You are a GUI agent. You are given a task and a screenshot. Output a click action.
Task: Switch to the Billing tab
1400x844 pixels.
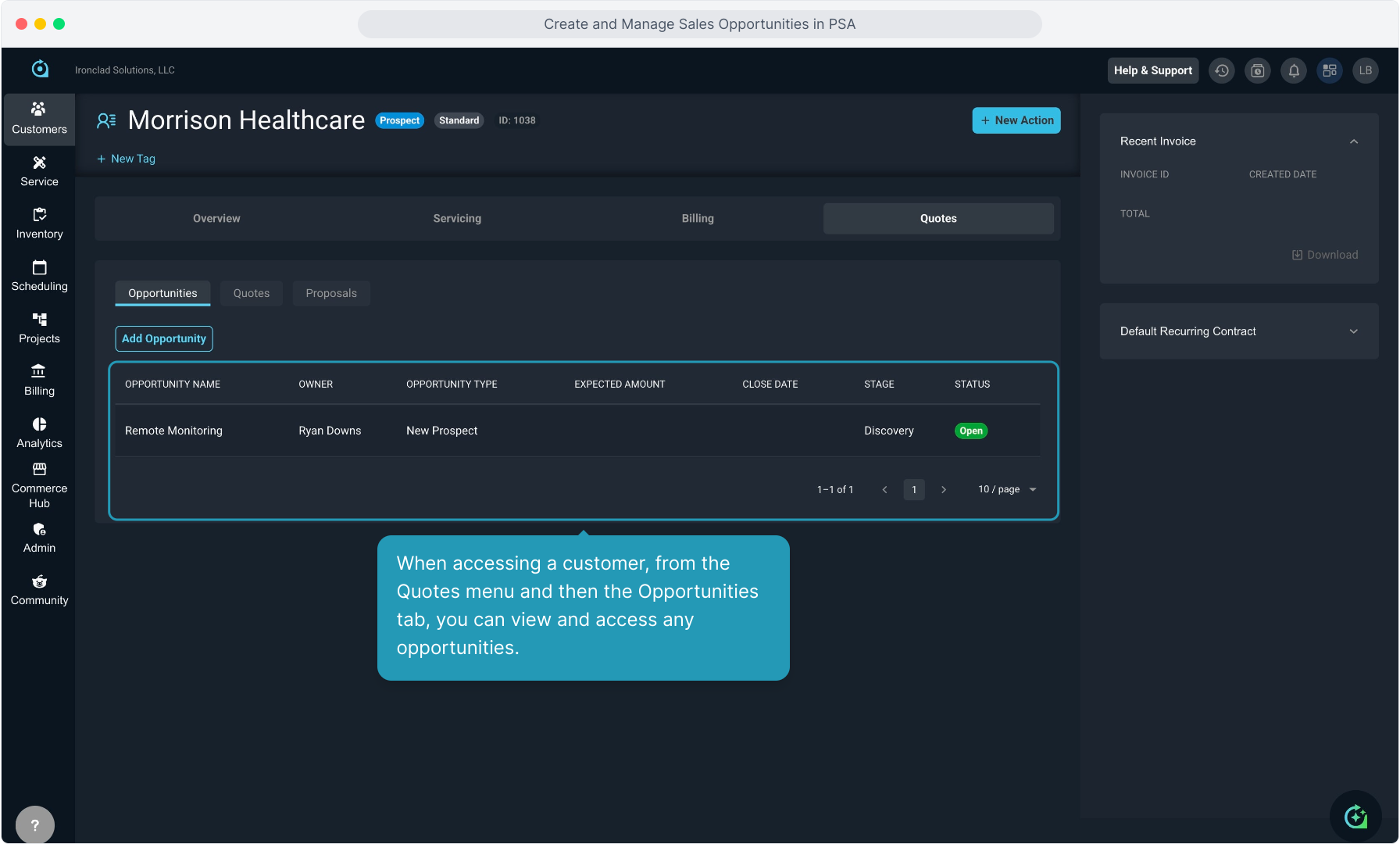[x=698, y=219]
